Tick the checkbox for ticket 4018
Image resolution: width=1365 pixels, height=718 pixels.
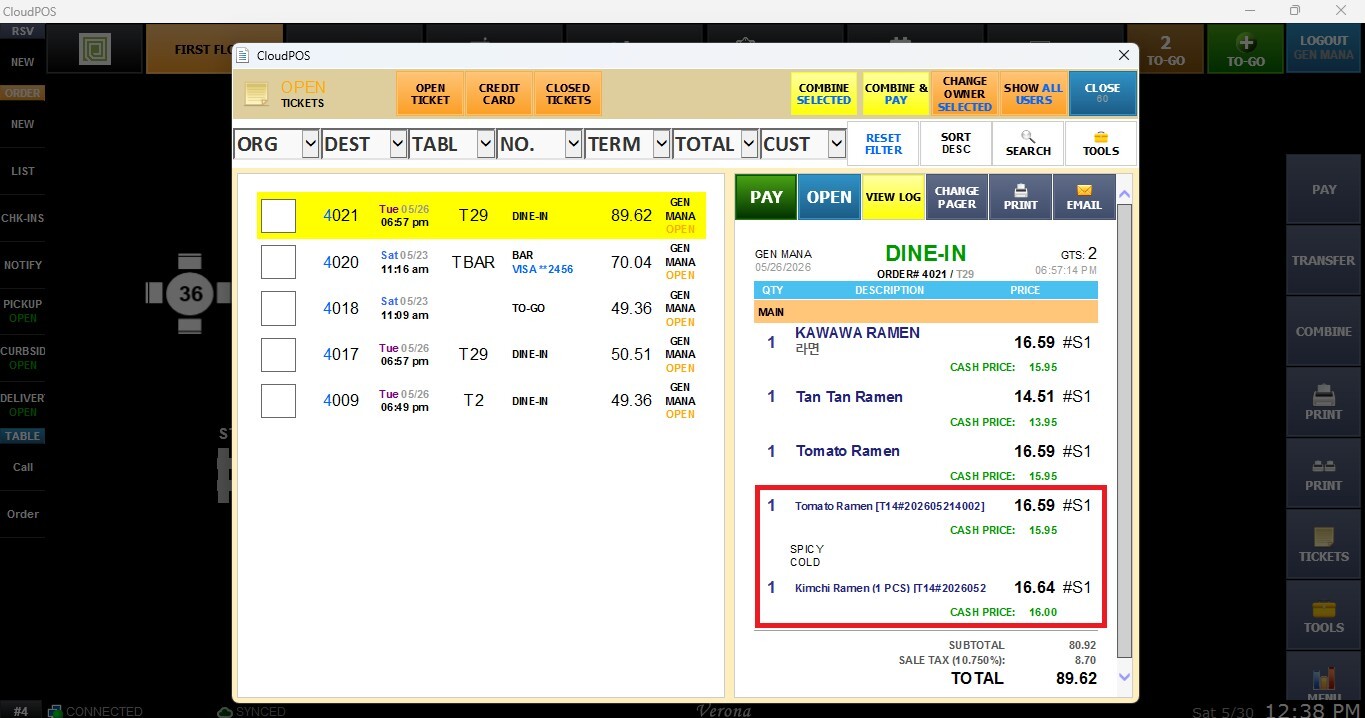(x=278, y=308)
